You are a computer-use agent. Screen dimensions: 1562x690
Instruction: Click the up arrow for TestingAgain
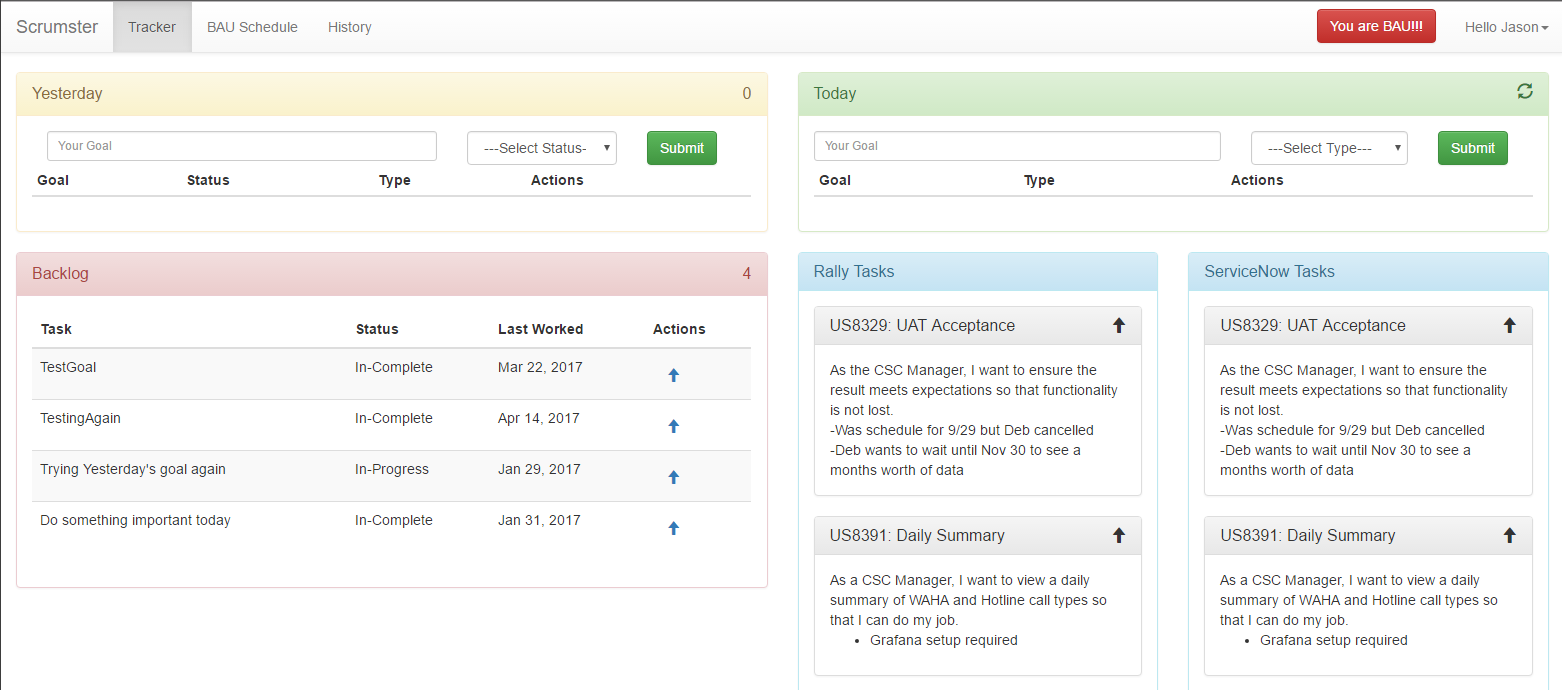pyautogui.click(x=673, y=425)
